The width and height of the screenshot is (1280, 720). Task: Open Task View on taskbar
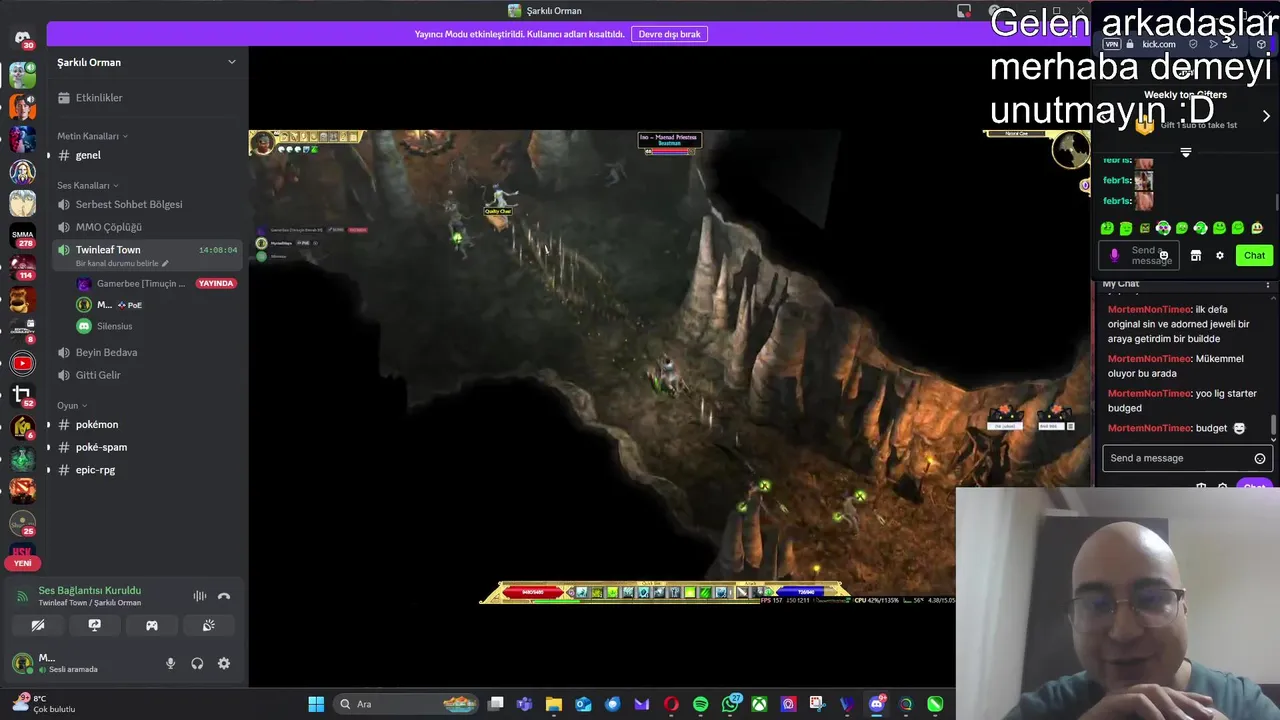coord(496,704)
